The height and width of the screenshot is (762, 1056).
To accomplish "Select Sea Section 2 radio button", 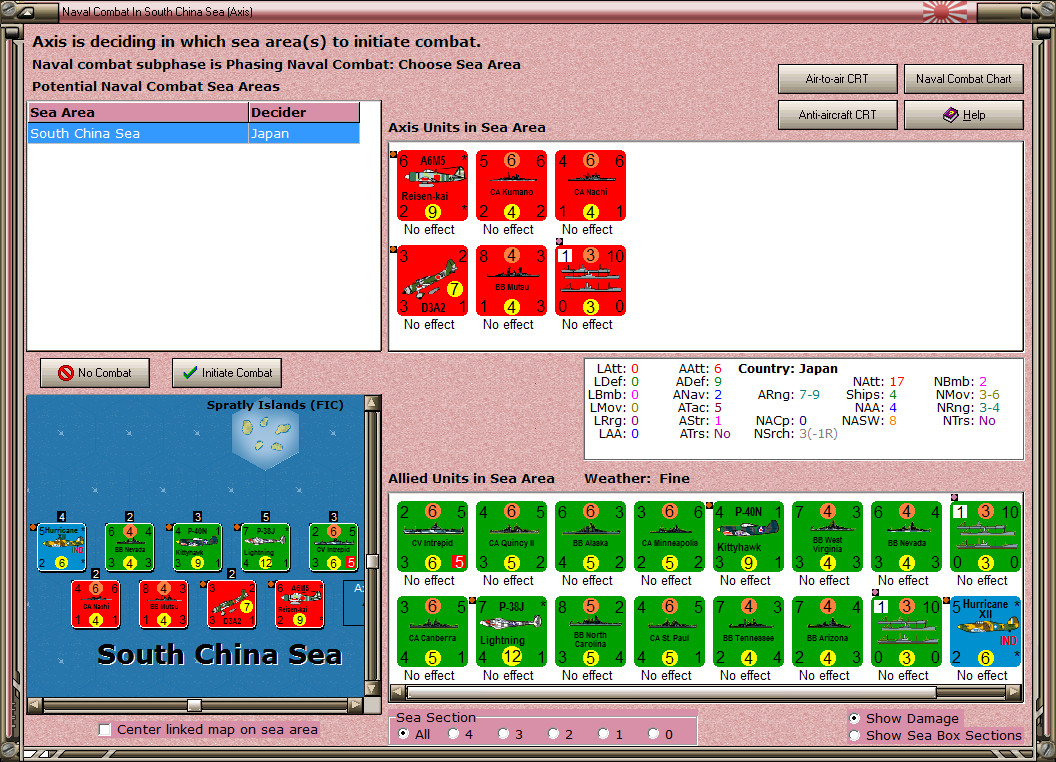I will pos(553,734).
